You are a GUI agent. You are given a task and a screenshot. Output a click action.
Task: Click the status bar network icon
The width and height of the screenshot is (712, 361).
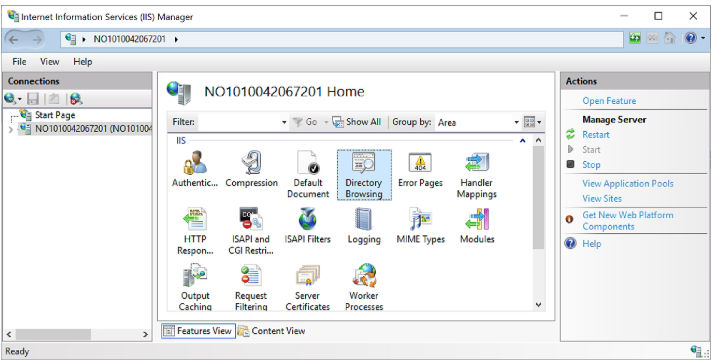(695, 351)
